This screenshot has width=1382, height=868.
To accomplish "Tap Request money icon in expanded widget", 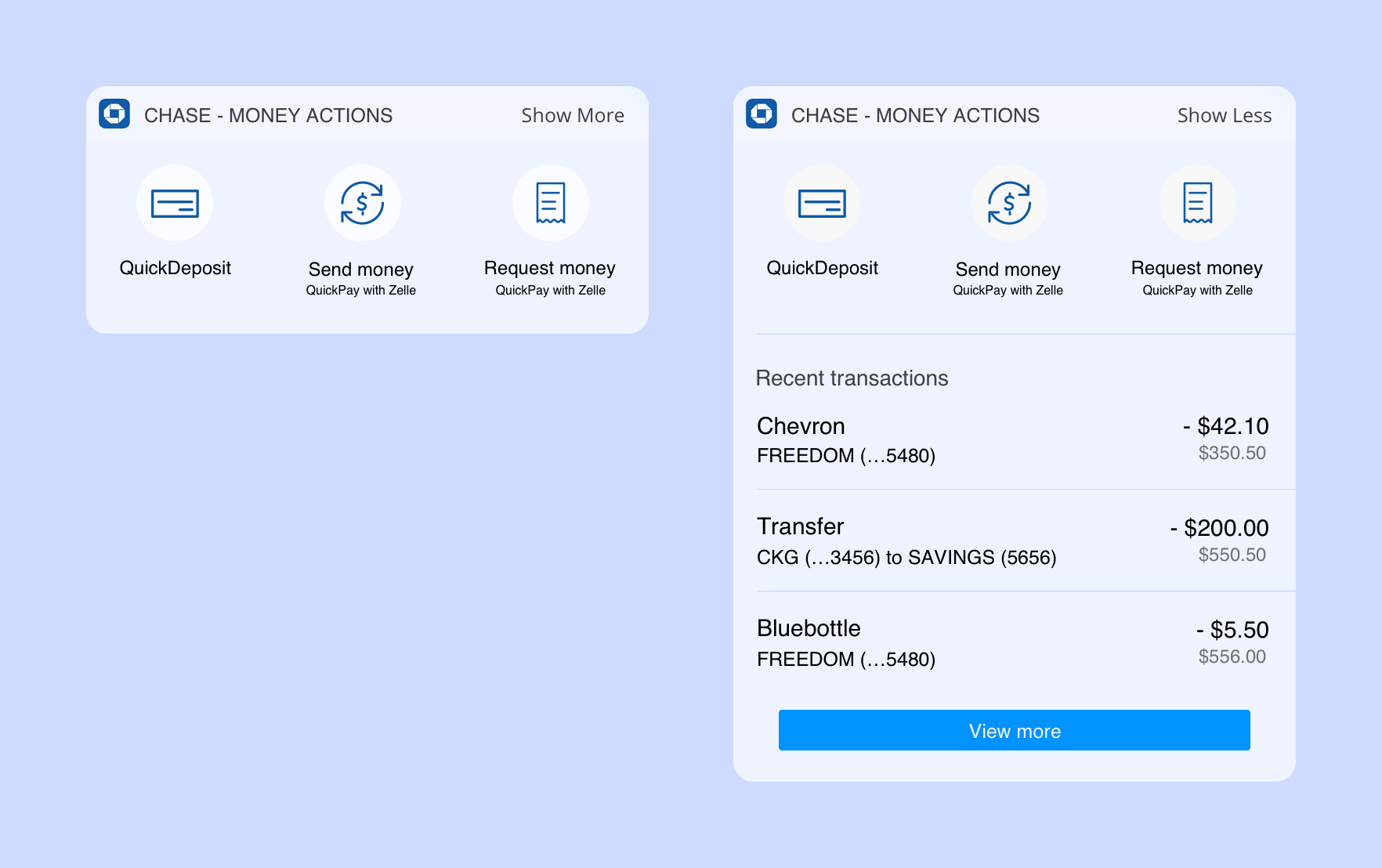I will pyautogui.click(x=1198, y=203).
